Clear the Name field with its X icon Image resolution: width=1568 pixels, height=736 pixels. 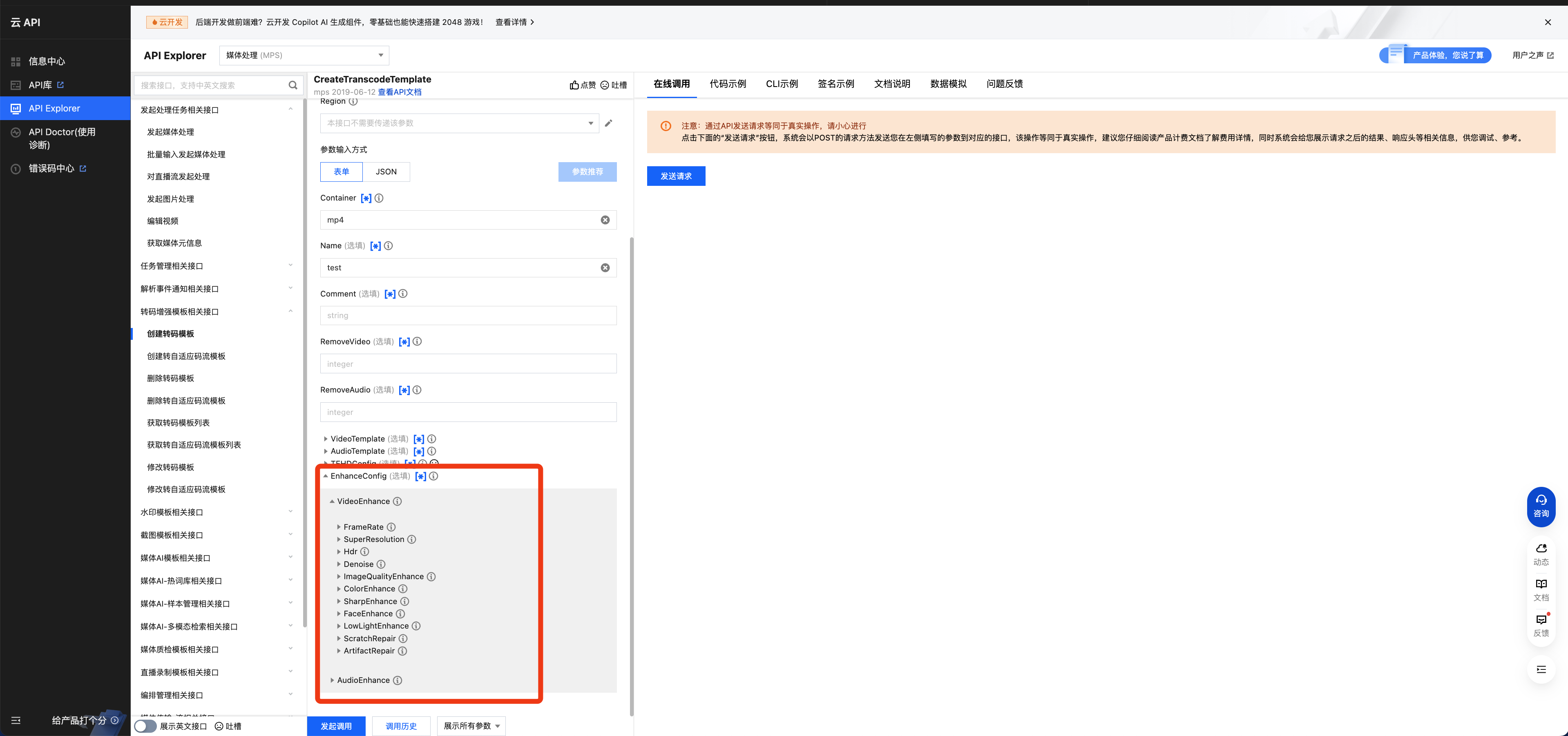tap(605, 268)
